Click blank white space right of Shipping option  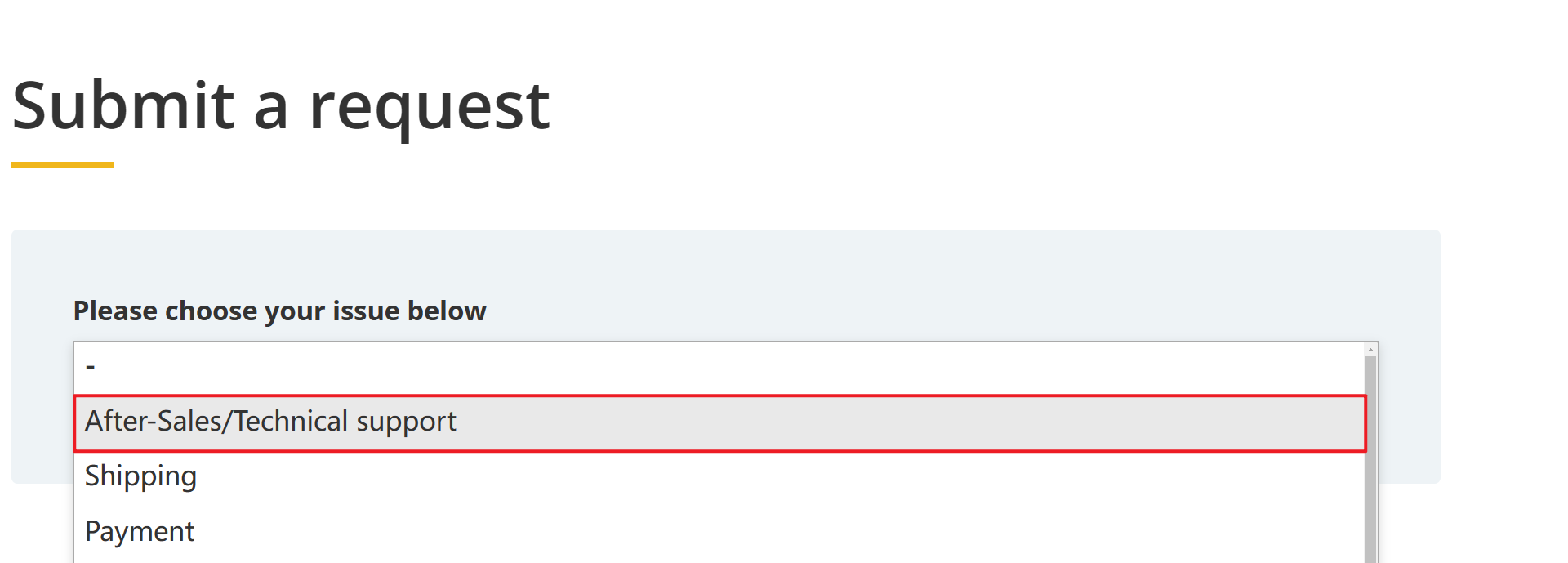click(x=735, y=476)
